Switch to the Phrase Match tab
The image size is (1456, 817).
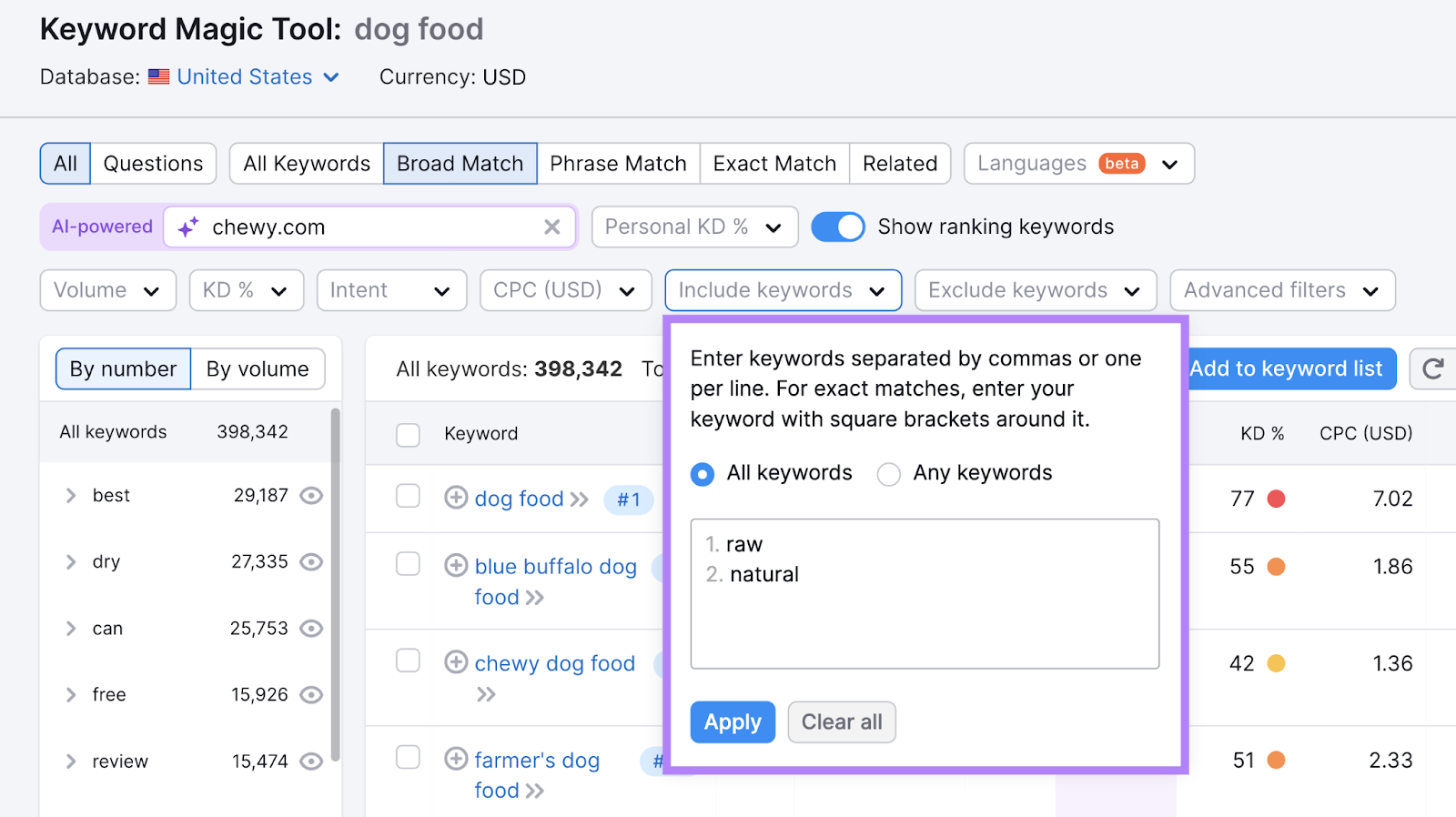coord(619,164)
